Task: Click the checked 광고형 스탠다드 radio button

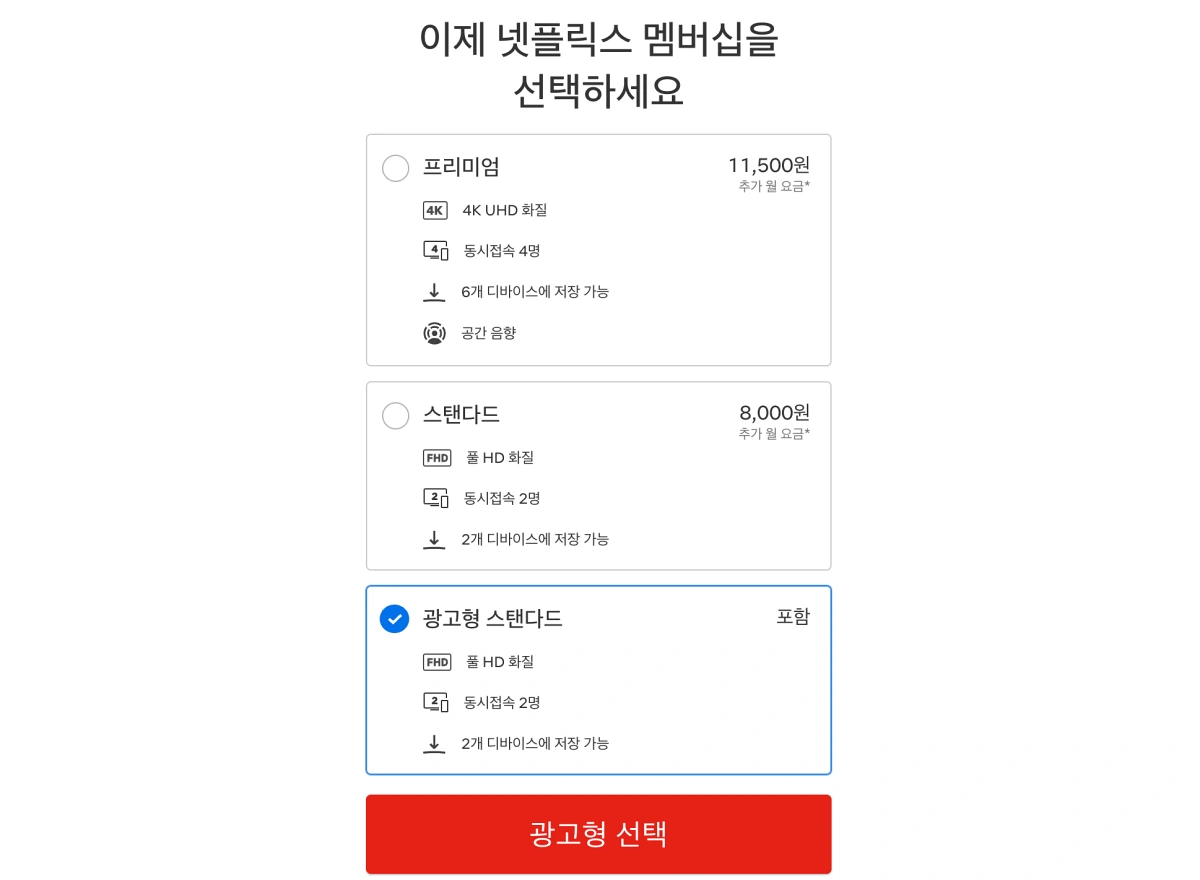Action: tap(394, 619)
